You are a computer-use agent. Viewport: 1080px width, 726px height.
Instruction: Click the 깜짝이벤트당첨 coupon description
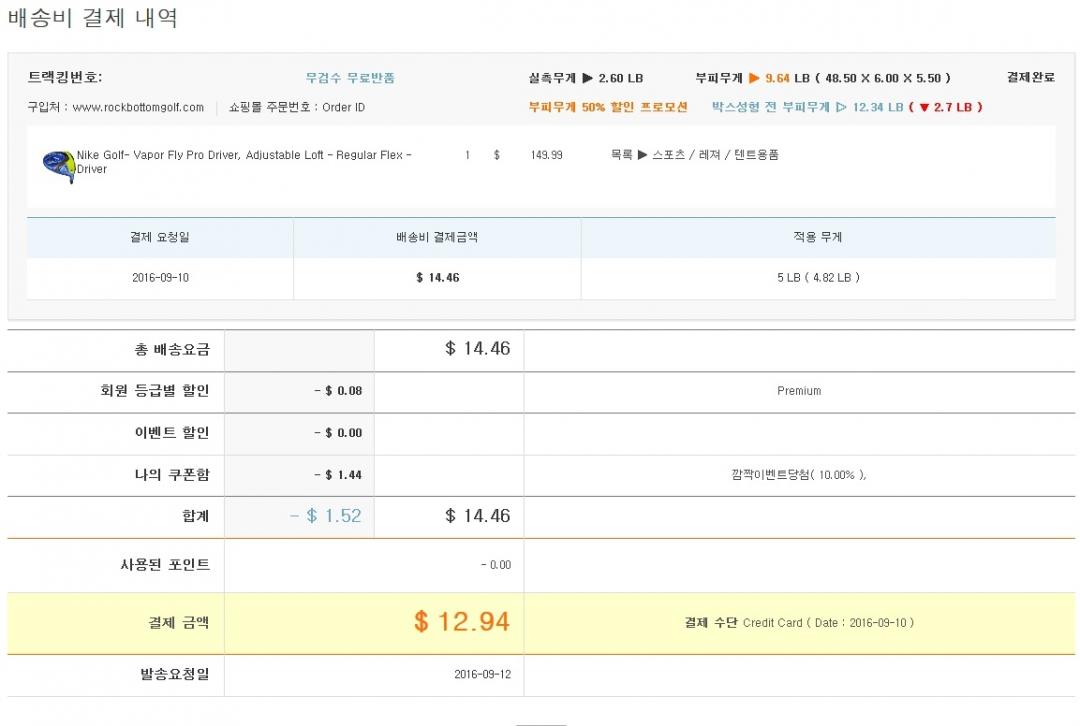[x=798, y=475]
